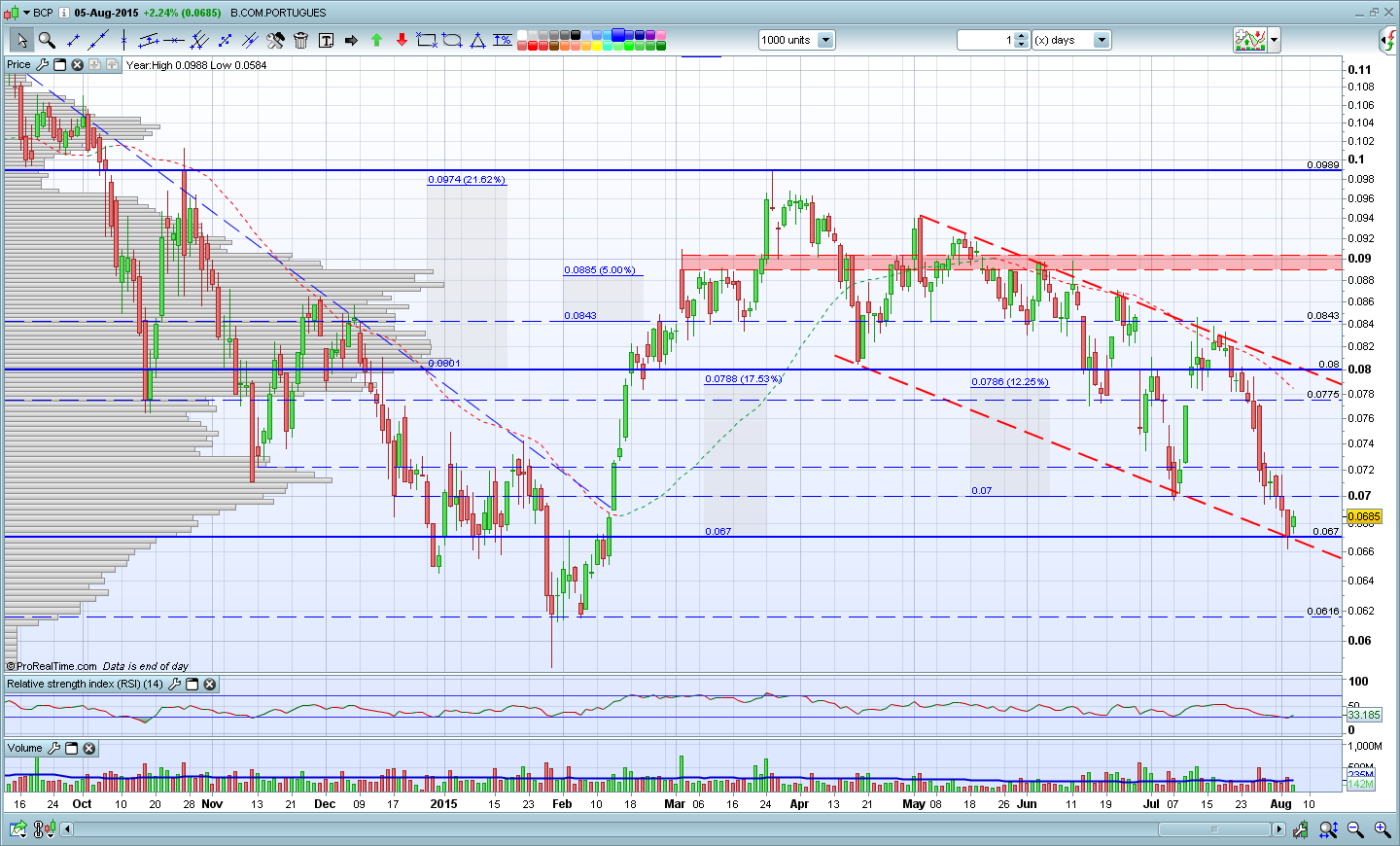The height and width of the screenshot is (846, 1400).
Task: Click the trash bin delete tool
Action: point(300,40)
